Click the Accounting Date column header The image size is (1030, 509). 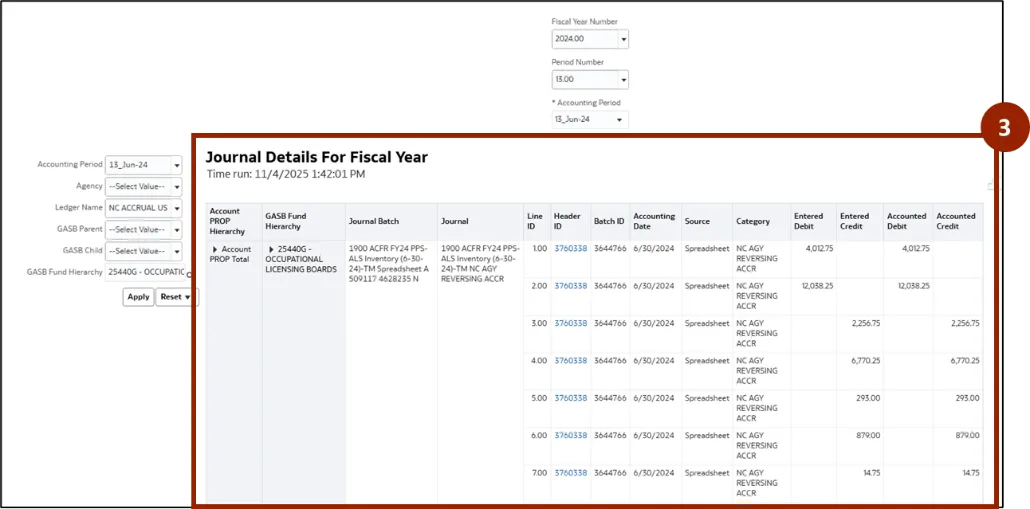[x=654, y=221]
